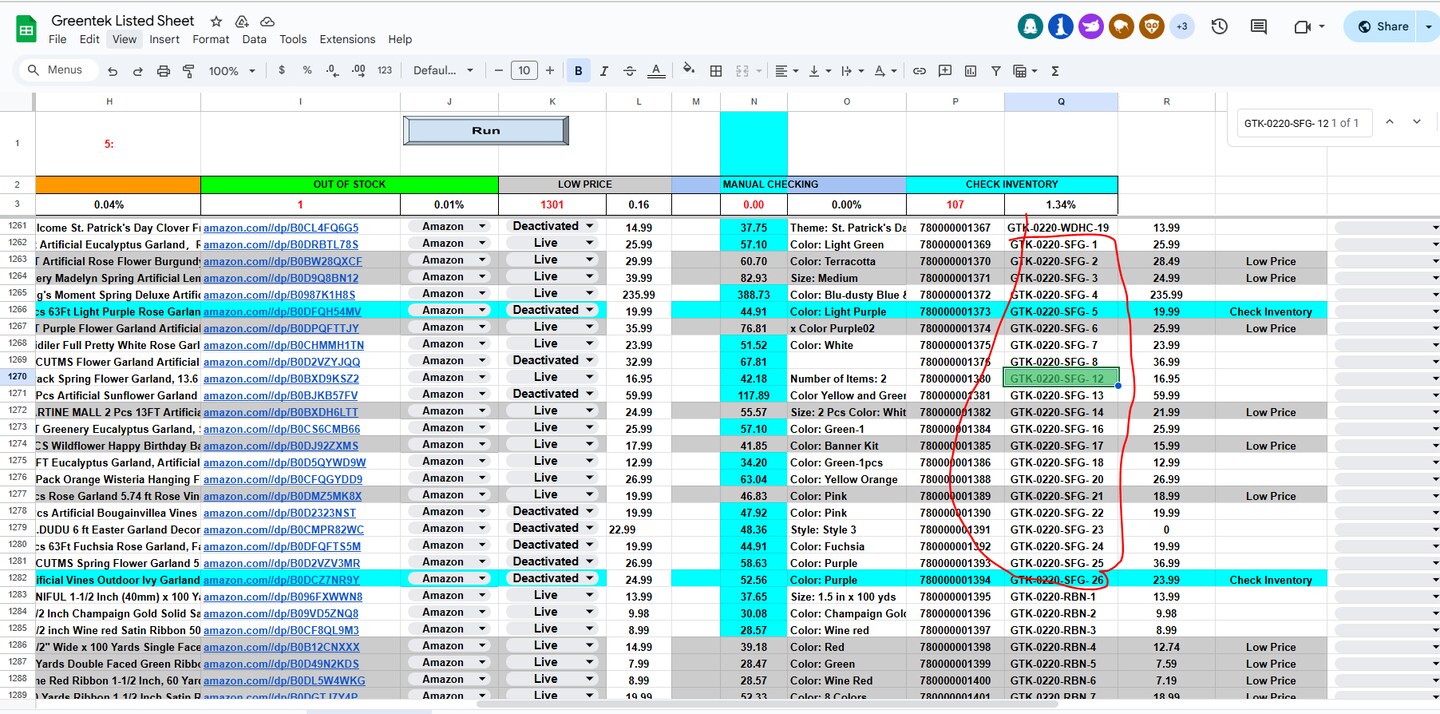Open the Borders tool
This screenshot has width=1440, height=714.
[716, 71]
